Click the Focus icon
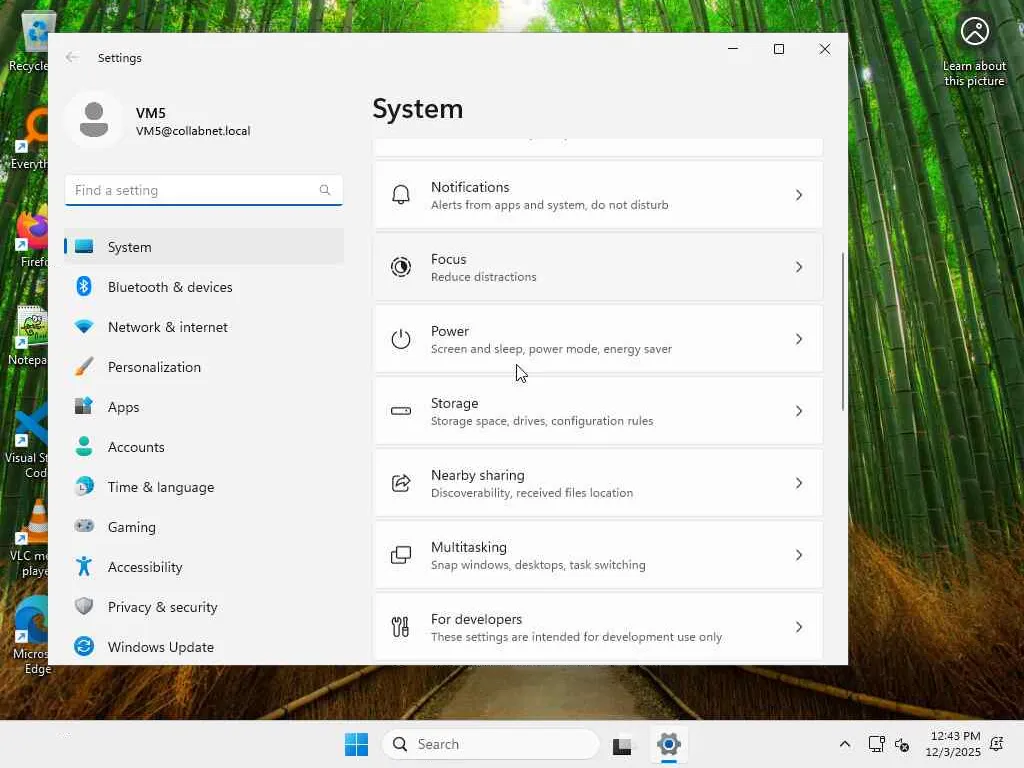The image size is (1024, 768). 401,267
